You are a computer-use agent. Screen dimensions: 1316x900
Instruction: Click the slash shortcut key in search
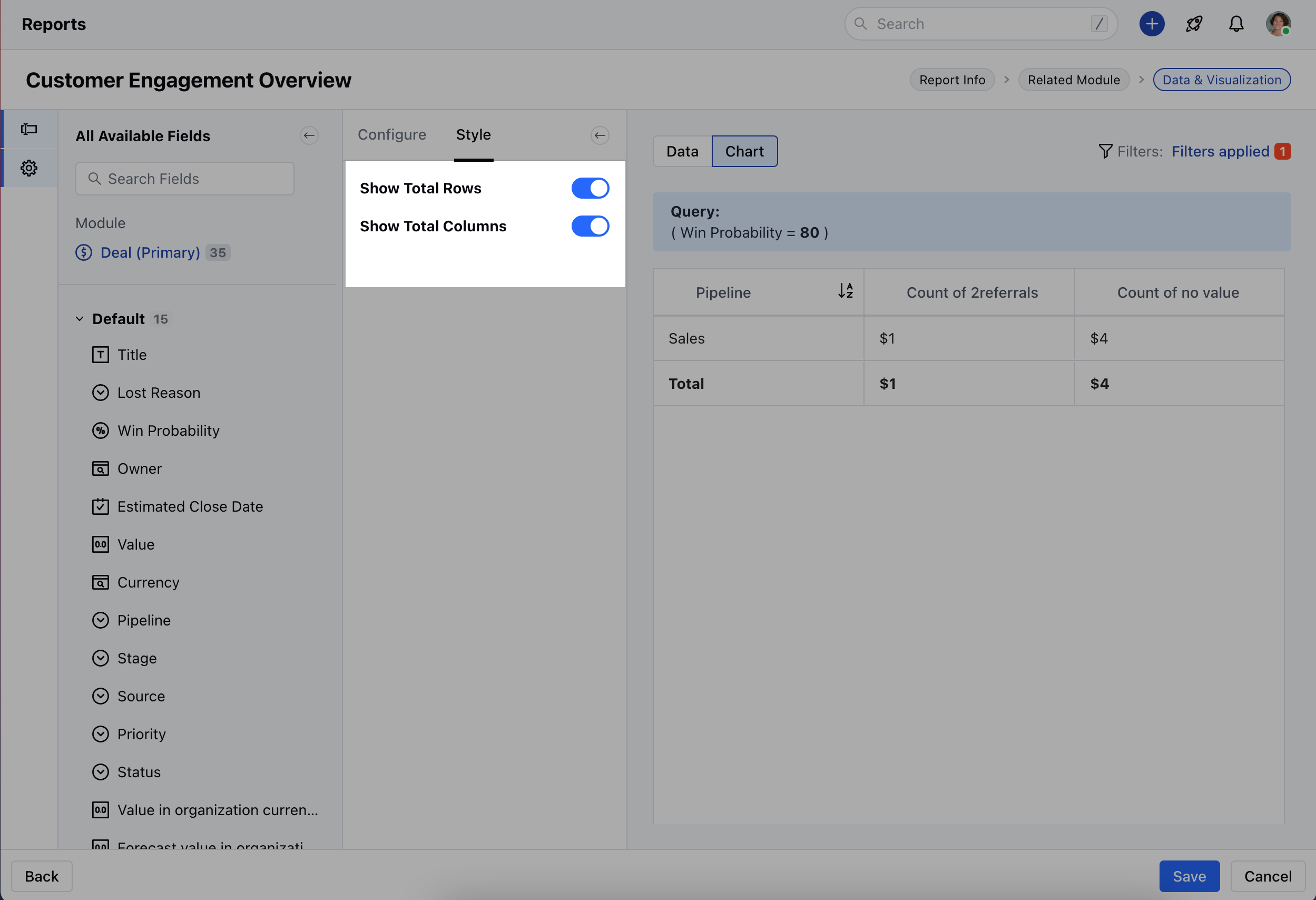click(x=1098, y=24)
